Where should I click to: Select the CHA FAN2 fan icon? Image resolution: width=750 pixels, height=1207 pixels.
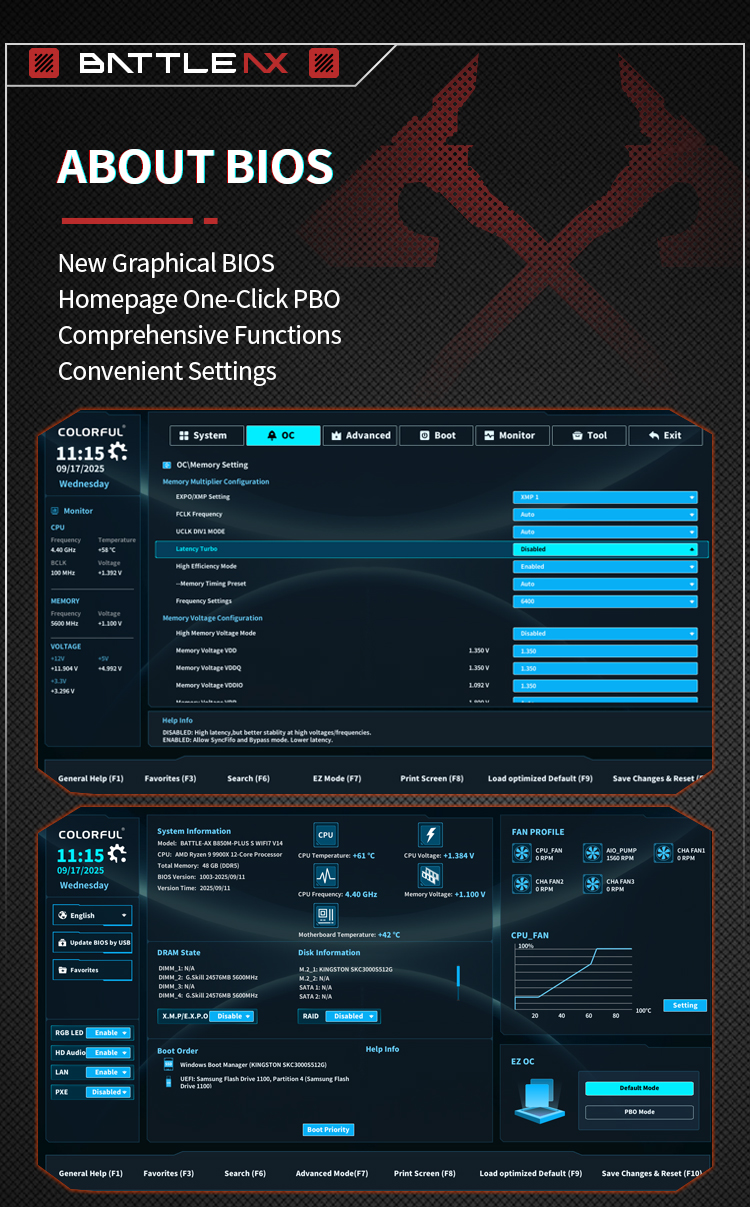coord(522,884)
